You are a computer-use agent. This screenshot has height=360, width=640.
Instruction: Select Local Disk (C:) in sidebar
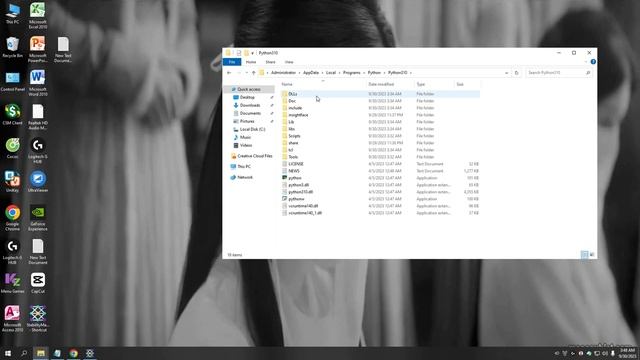coord(252,129)
